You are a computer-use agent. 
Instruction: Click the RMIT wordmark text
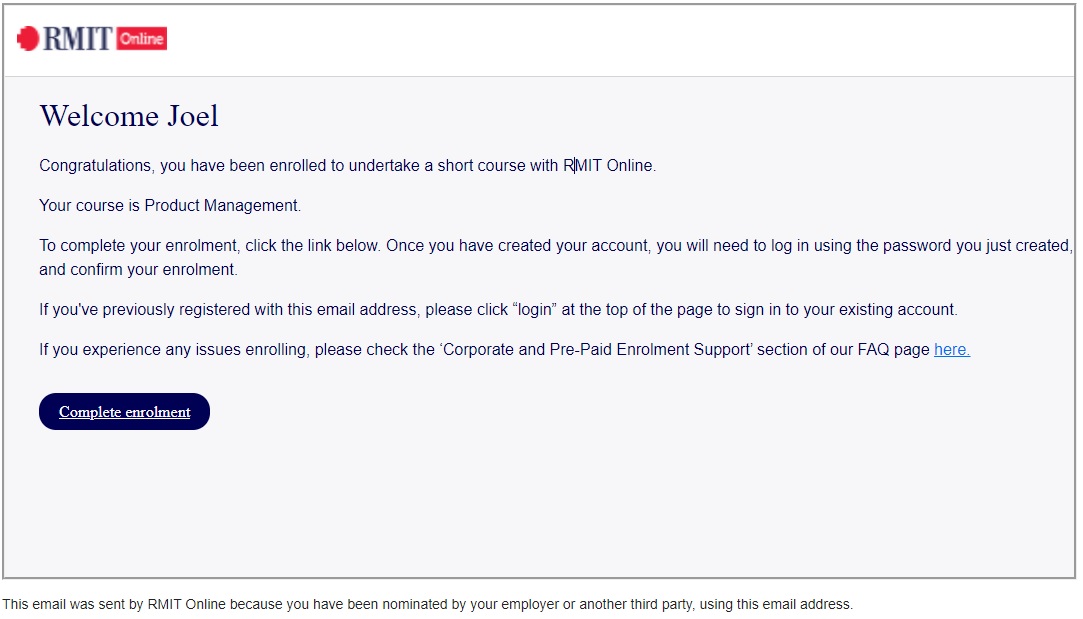coord(75,38)
